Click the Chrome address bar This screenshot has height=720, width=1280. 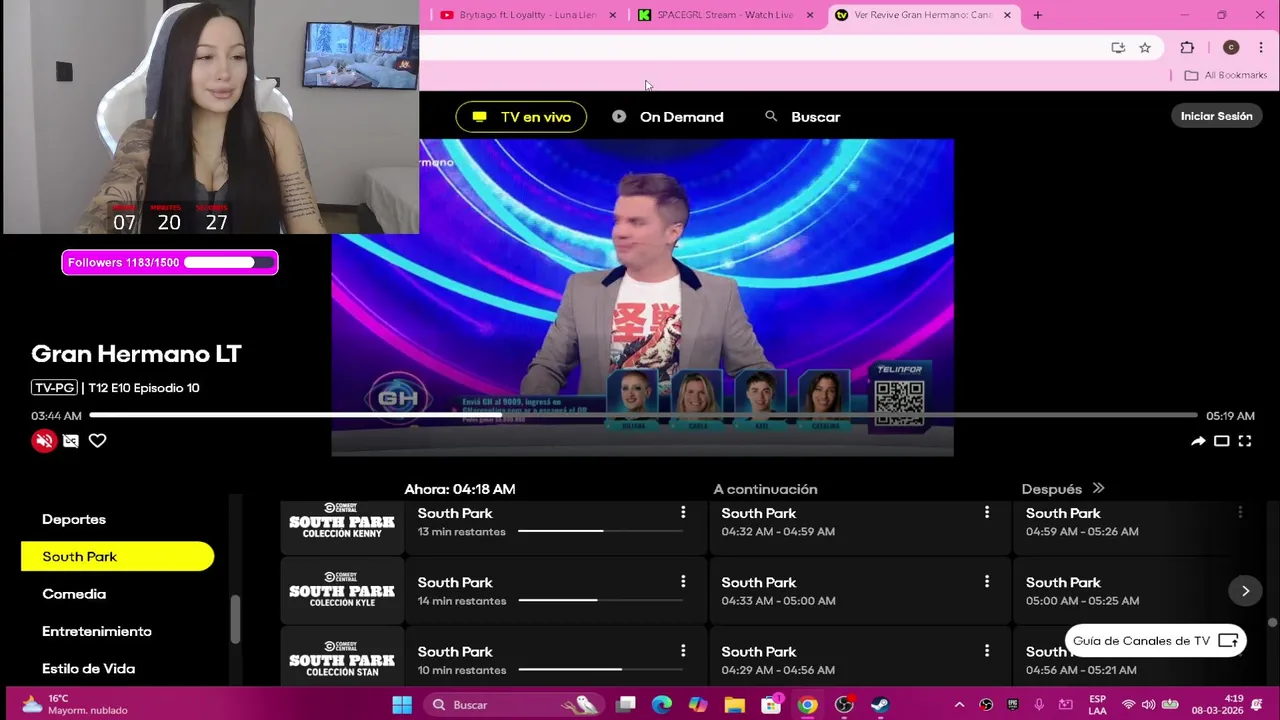pos(760,47)
